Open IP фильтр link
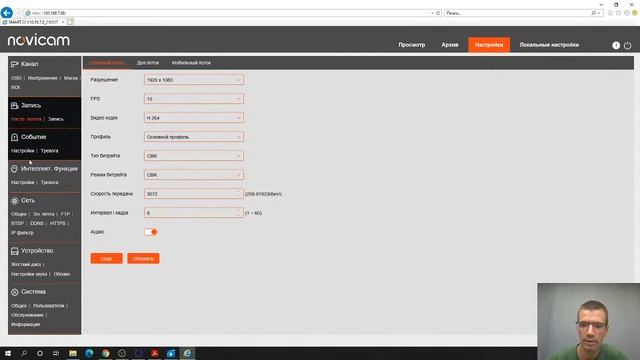 (22, 233)
